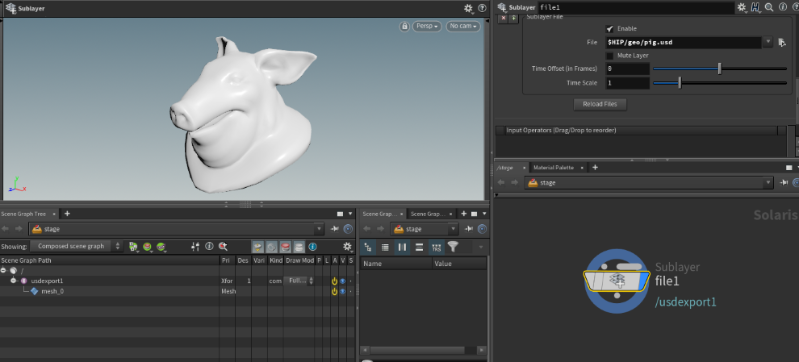Toggle visibility eye for mesh_0
The width and height of the screenshot is (799, 362).
click(343, 292)
